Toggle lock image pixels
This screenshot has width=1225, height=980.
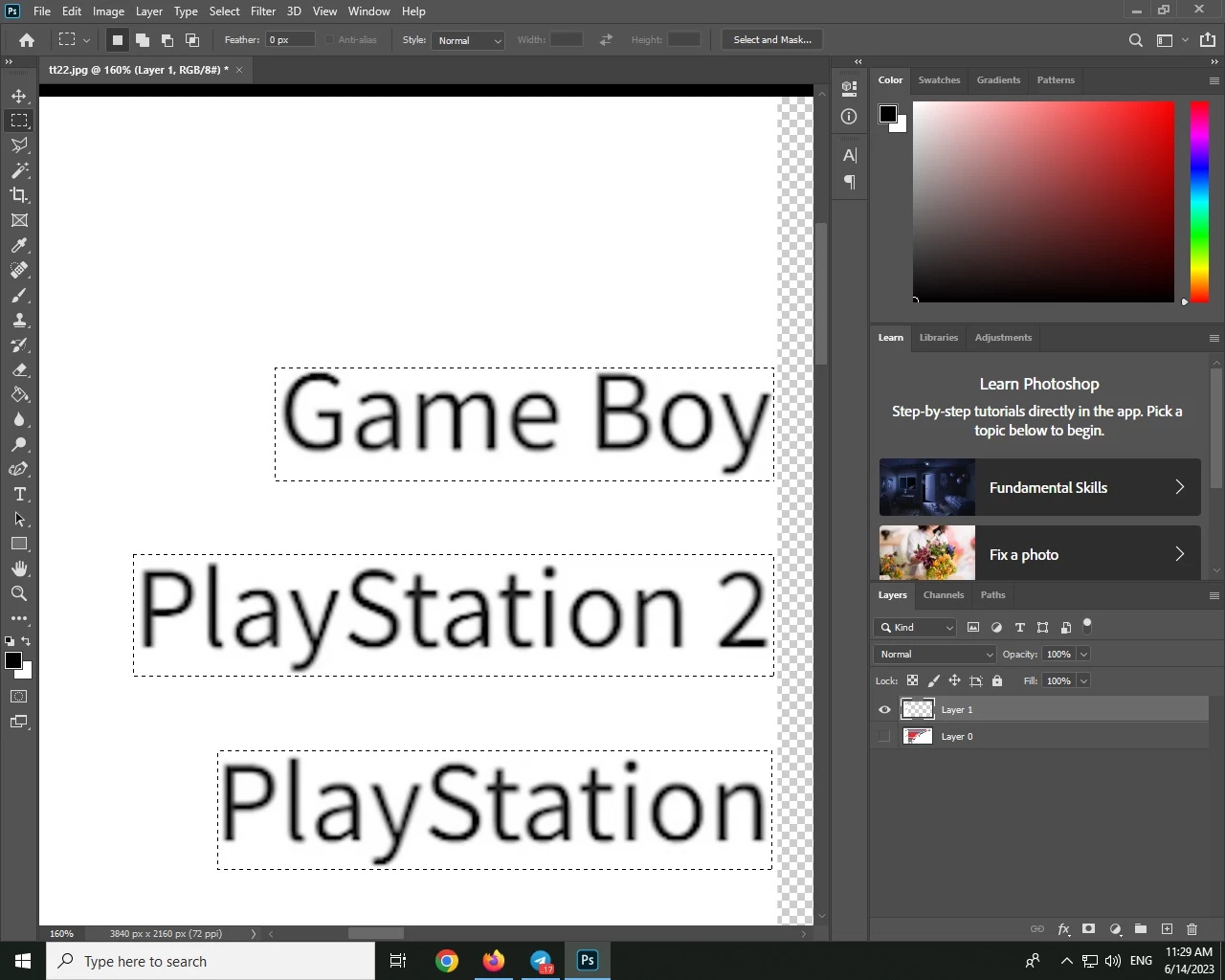[933, 681]
